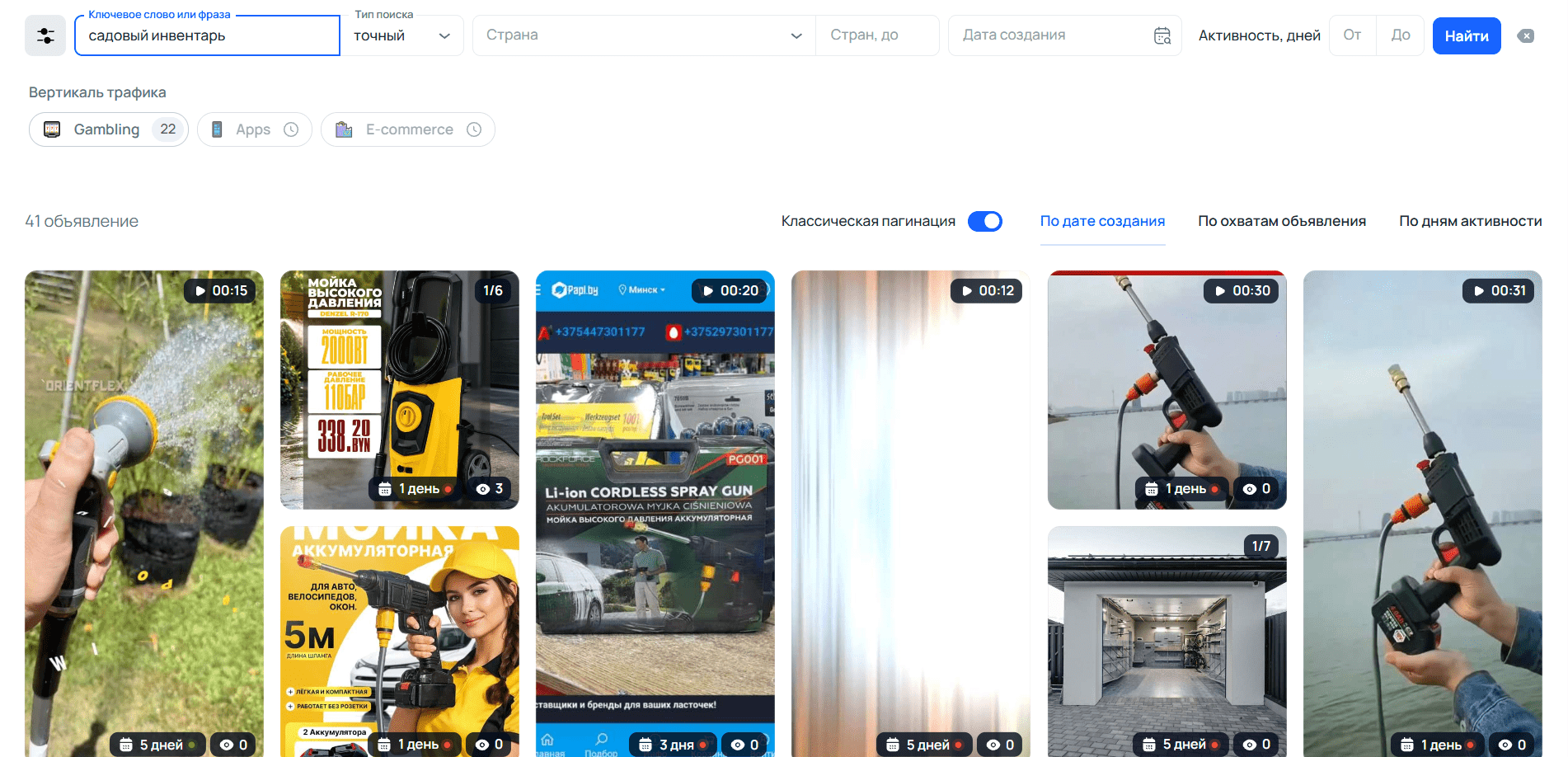
Task: Sort by По дате создания tab
Action: pos(1102,221)
